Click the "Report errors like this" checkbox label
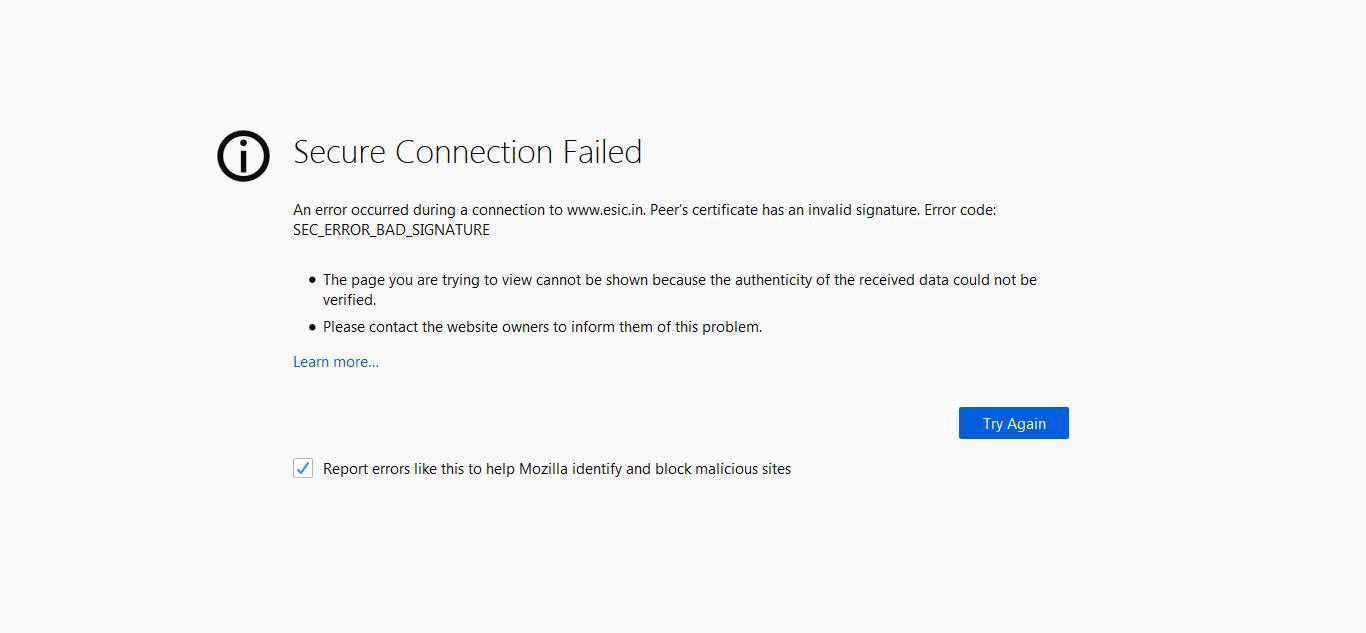1366x633 pixels. click(x=556, y=469)
